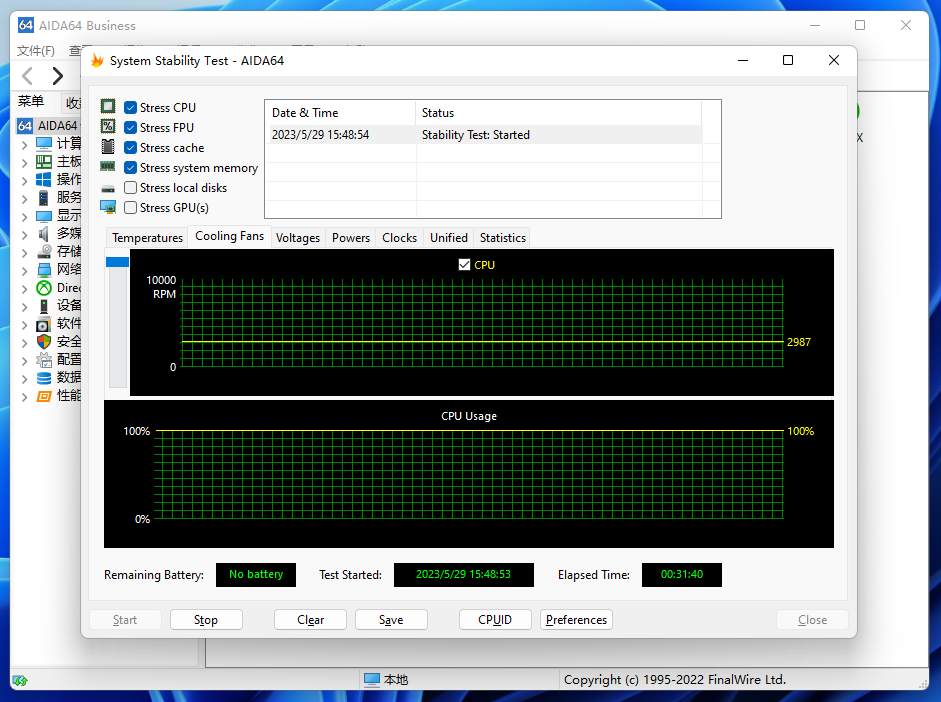Select the network tree icon
This screenshot has width=941, height=702.
coord(44,269)
